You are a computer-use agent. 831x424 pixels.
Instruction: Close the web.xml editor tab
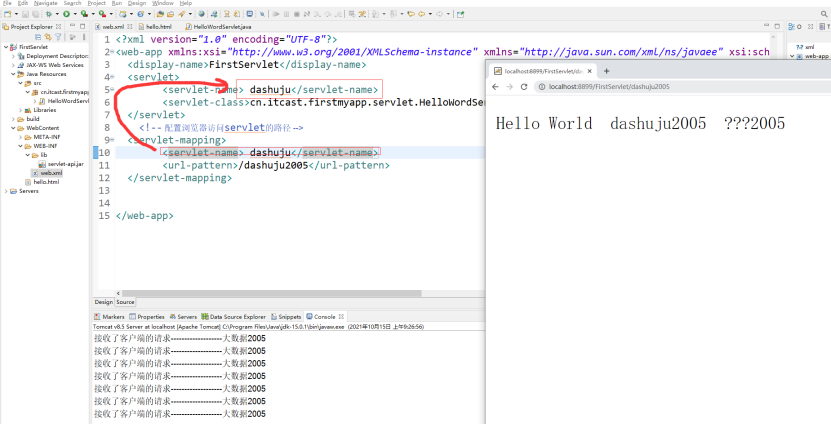click(130, 26)
